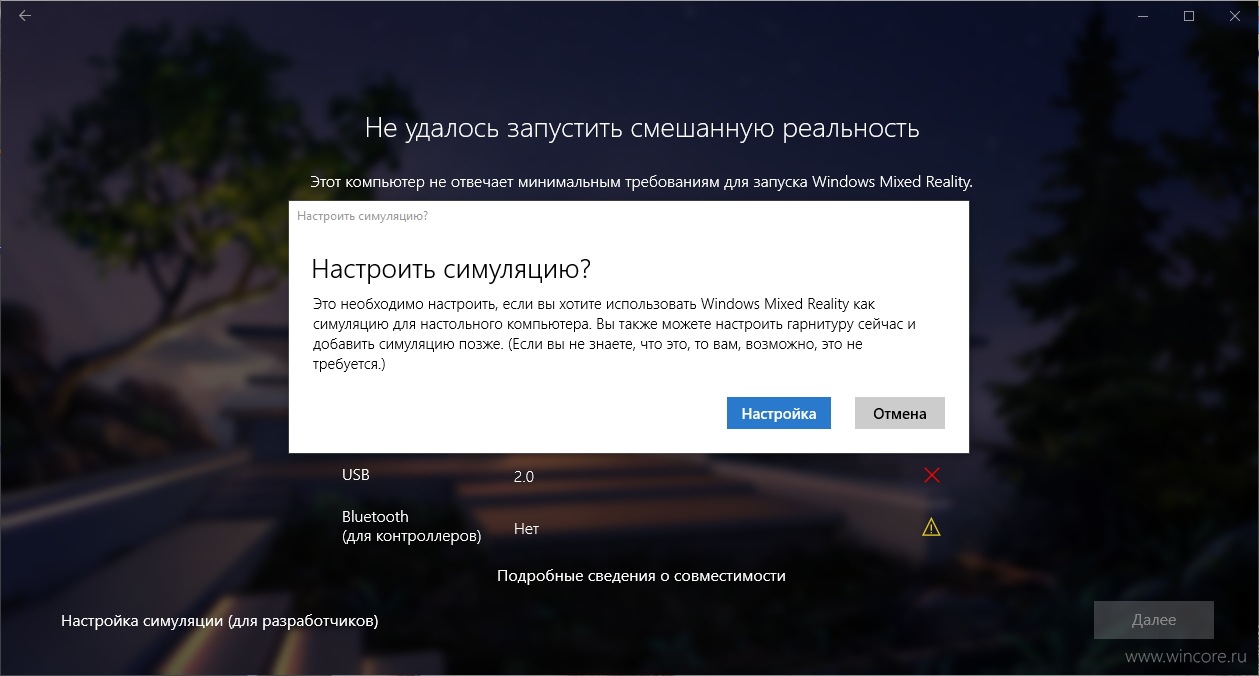Open Настройка симуляции (для разработчиков) link
Viewport: 1259px width, 676px height.
[x=220, y=621]
